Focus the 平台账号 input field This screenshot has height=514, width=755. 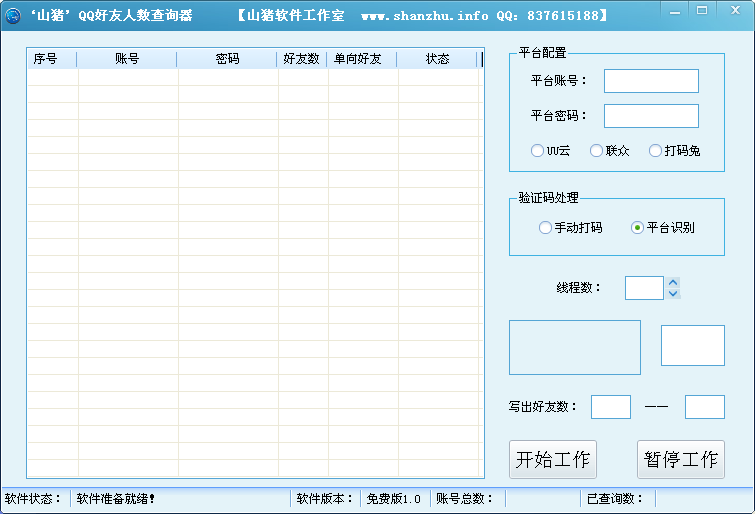click(x=651, y=81)
